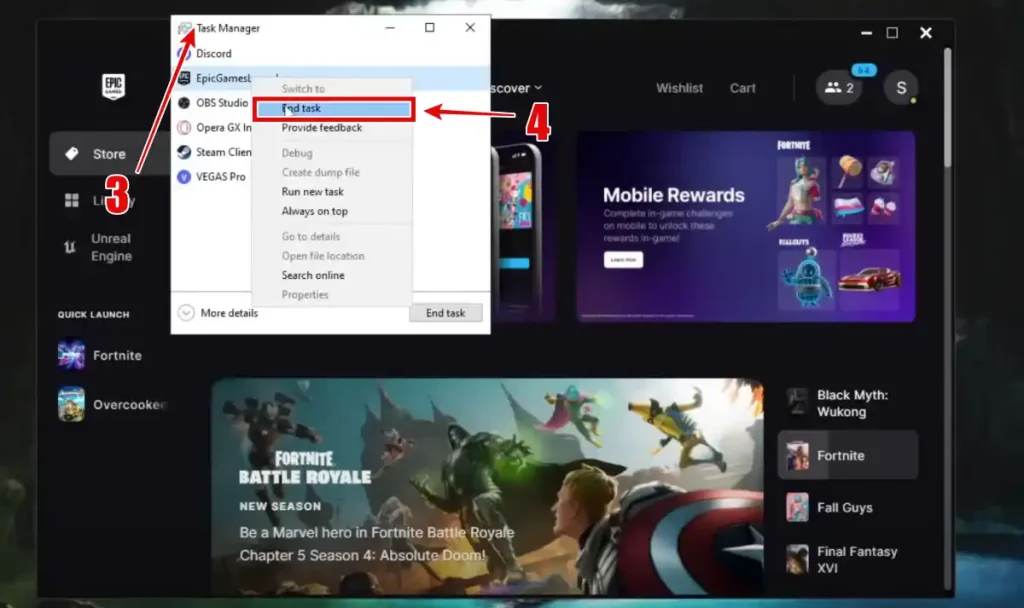This screenshot has width=1024, height=608.
Task: Open the profile avatar labeled S
Action: 901,88
